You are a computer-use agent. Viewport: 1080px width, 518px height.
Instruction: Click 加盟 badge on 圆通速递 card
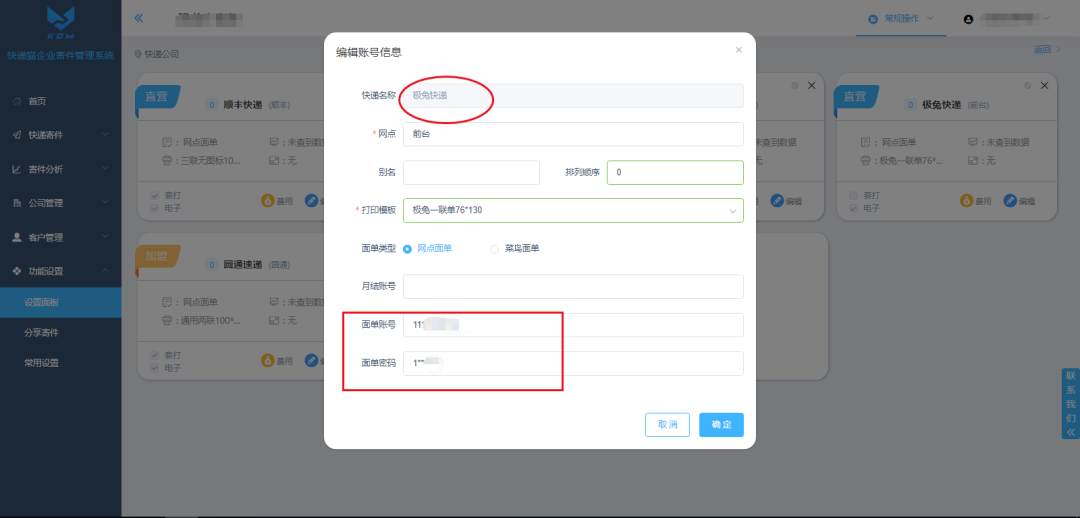click(158, 256)
